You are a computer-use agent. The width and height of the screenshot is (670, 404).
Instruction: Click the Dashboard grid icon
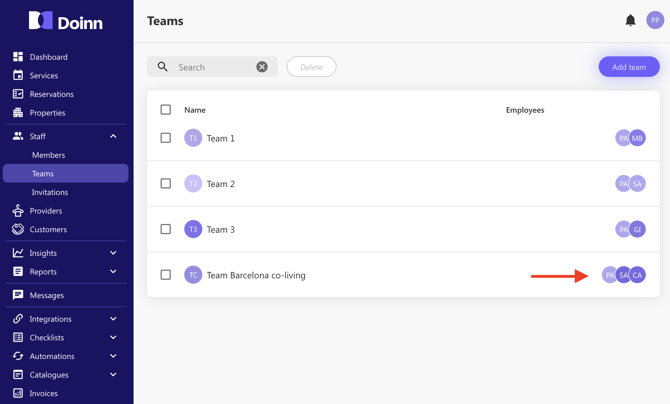[18, 57]
